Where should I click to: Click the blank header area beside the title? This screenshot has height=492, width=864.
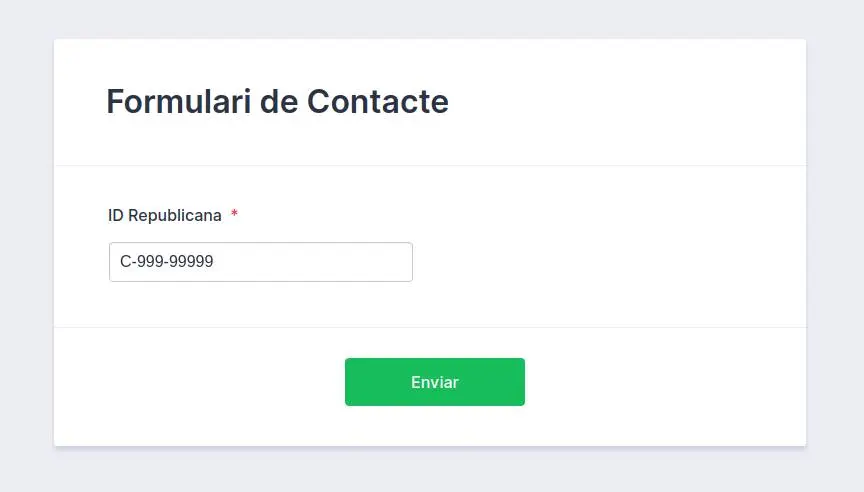pyautogui.click(x=623, y=101)
